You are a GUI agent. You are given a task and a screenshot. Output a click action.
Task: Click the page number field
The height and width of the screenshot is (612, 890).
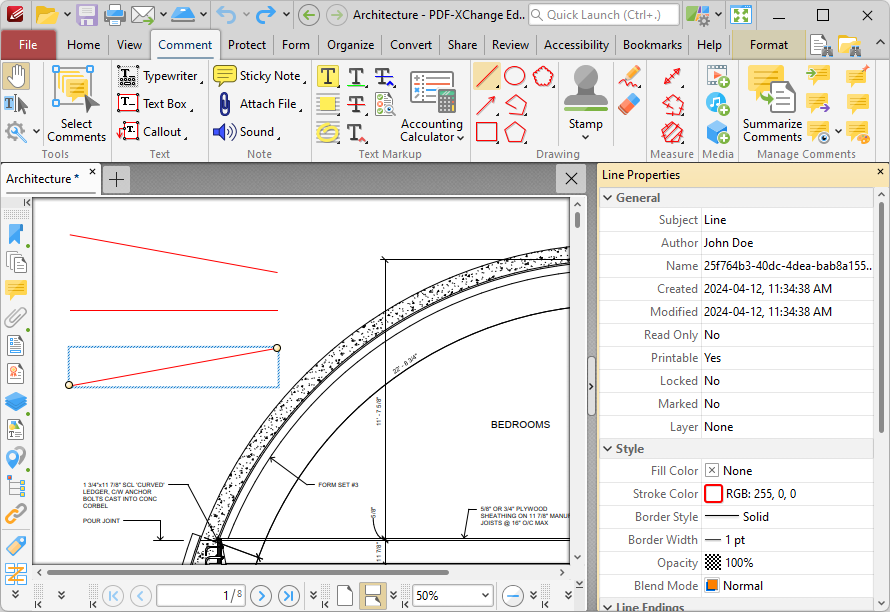point(201,596)
